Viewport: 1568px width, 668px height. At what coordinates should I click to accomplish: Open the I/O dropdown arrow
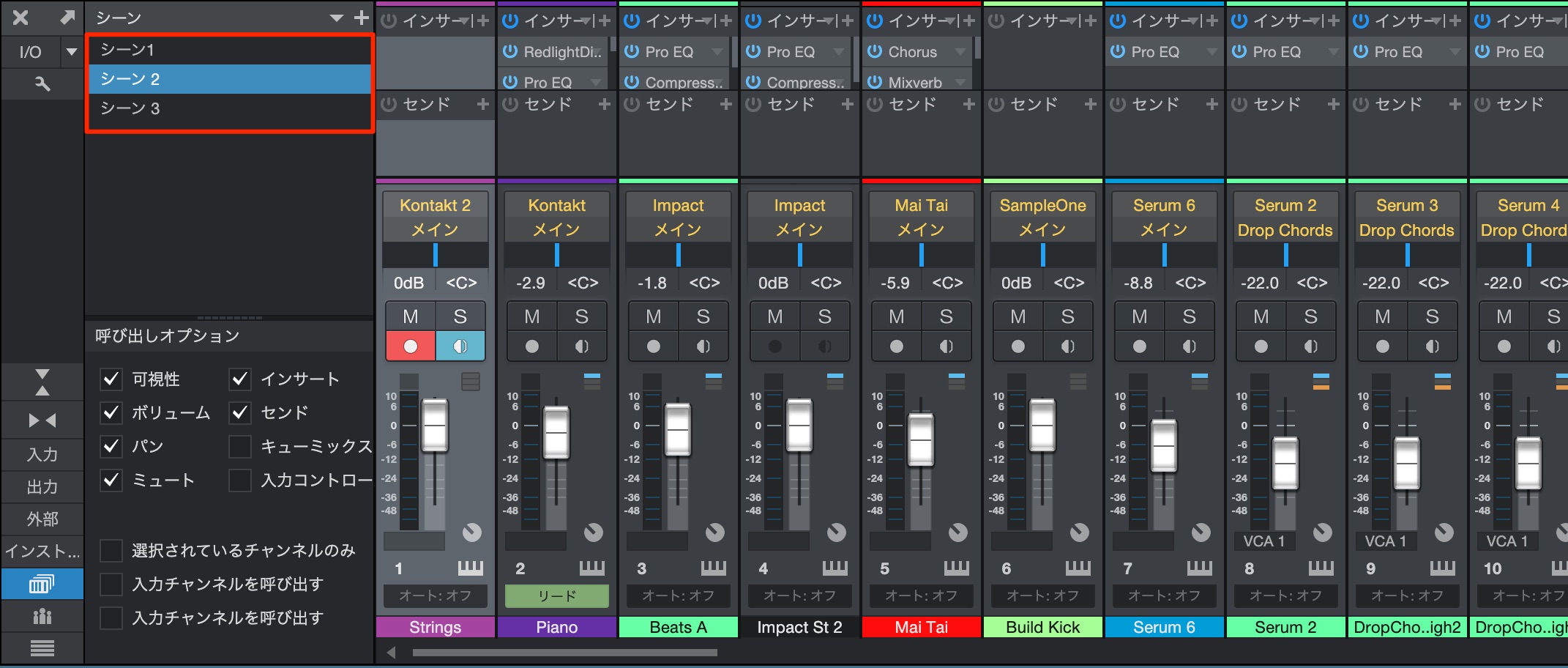tap(71, 52)
